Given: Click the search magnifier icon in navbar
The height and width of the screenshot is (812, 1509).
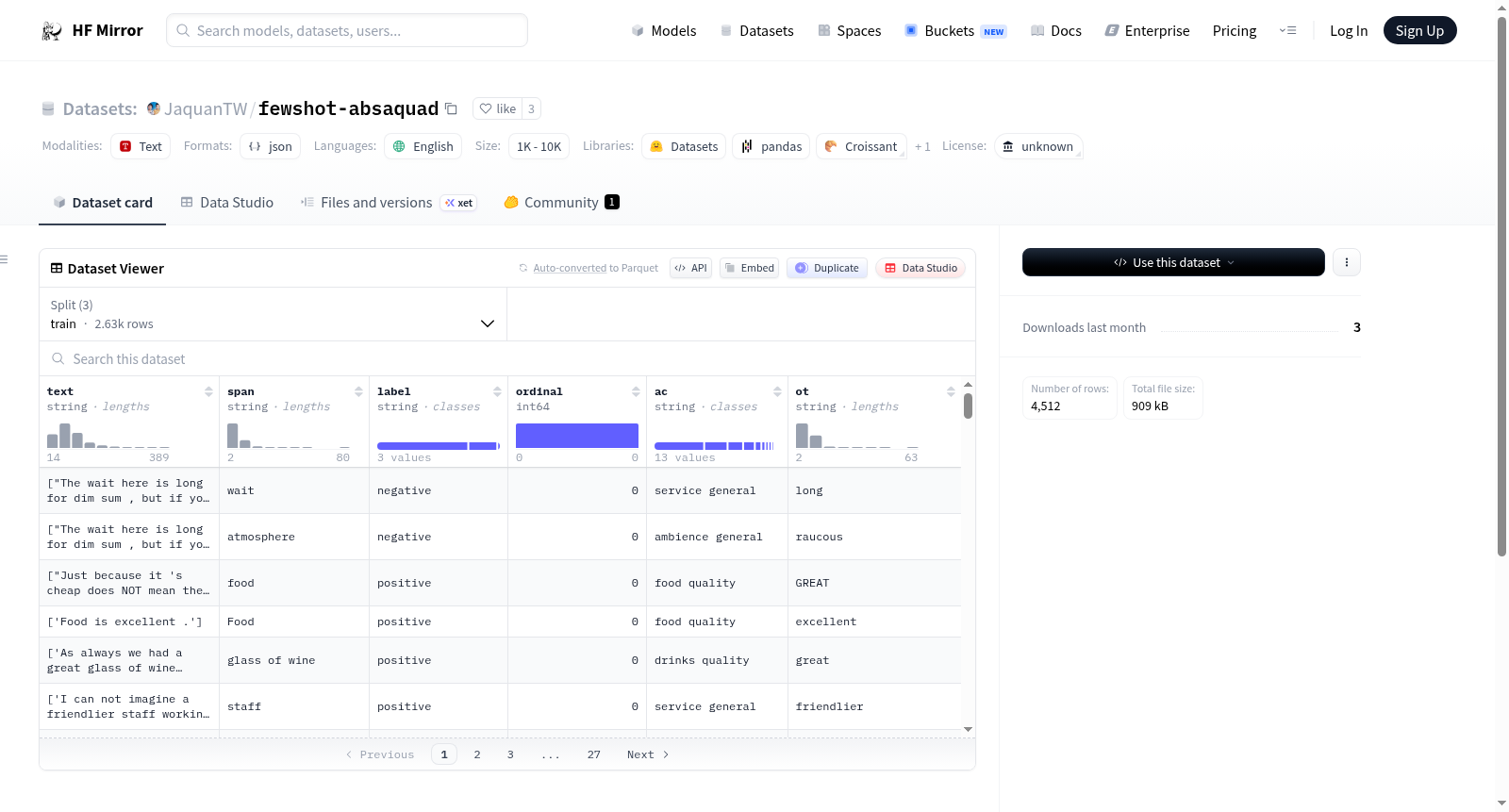Looking at the screenshot, I should [x=183, y=30].
